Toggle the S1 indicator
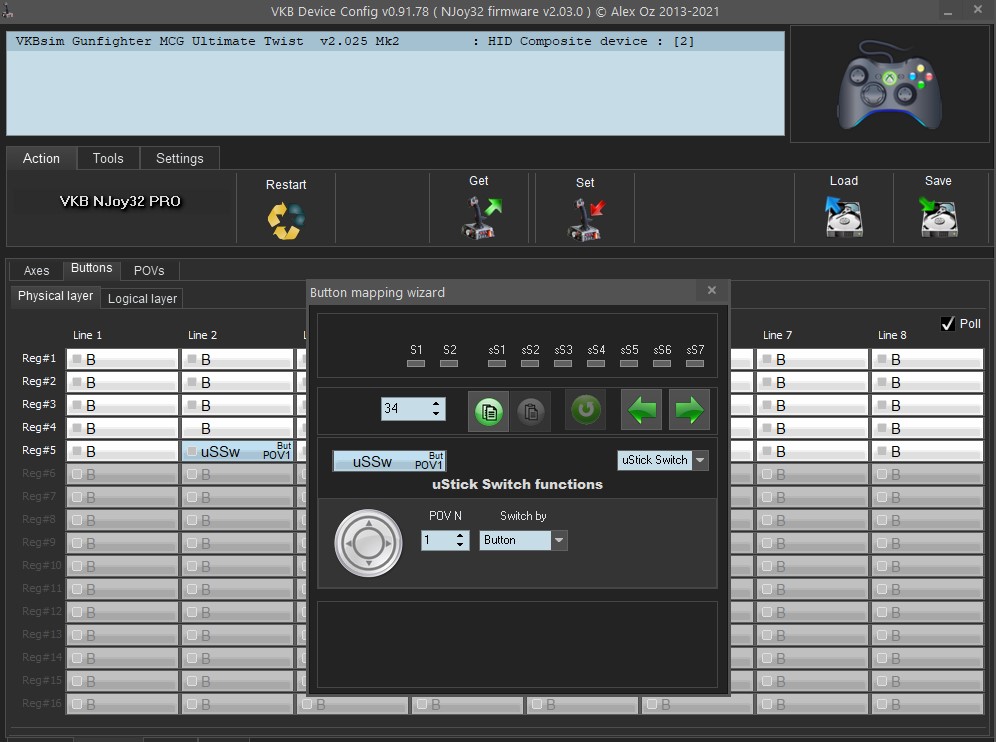Screen dimensions: 996x742 click(416, 363)
